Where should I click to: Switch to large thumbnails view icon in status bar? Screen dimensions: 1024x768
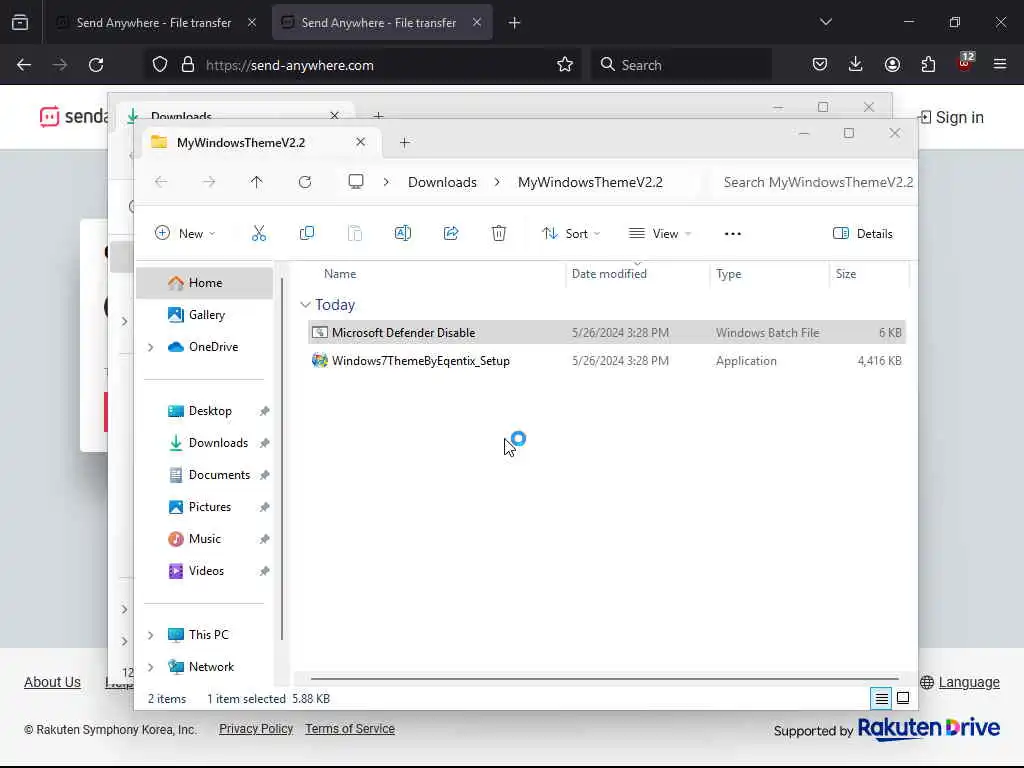tap(903, 699)
